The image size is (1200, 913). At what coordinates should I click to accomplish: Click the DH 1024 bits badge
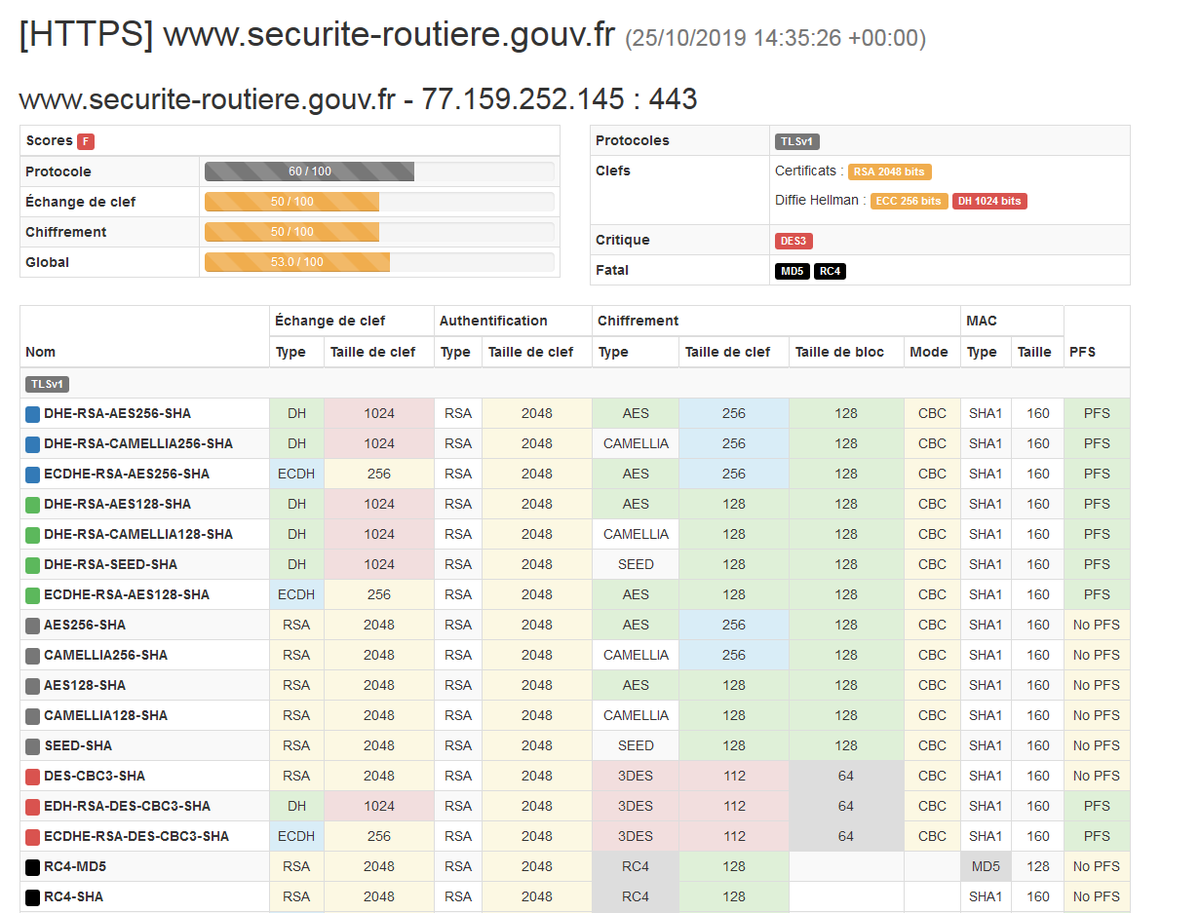989,201
